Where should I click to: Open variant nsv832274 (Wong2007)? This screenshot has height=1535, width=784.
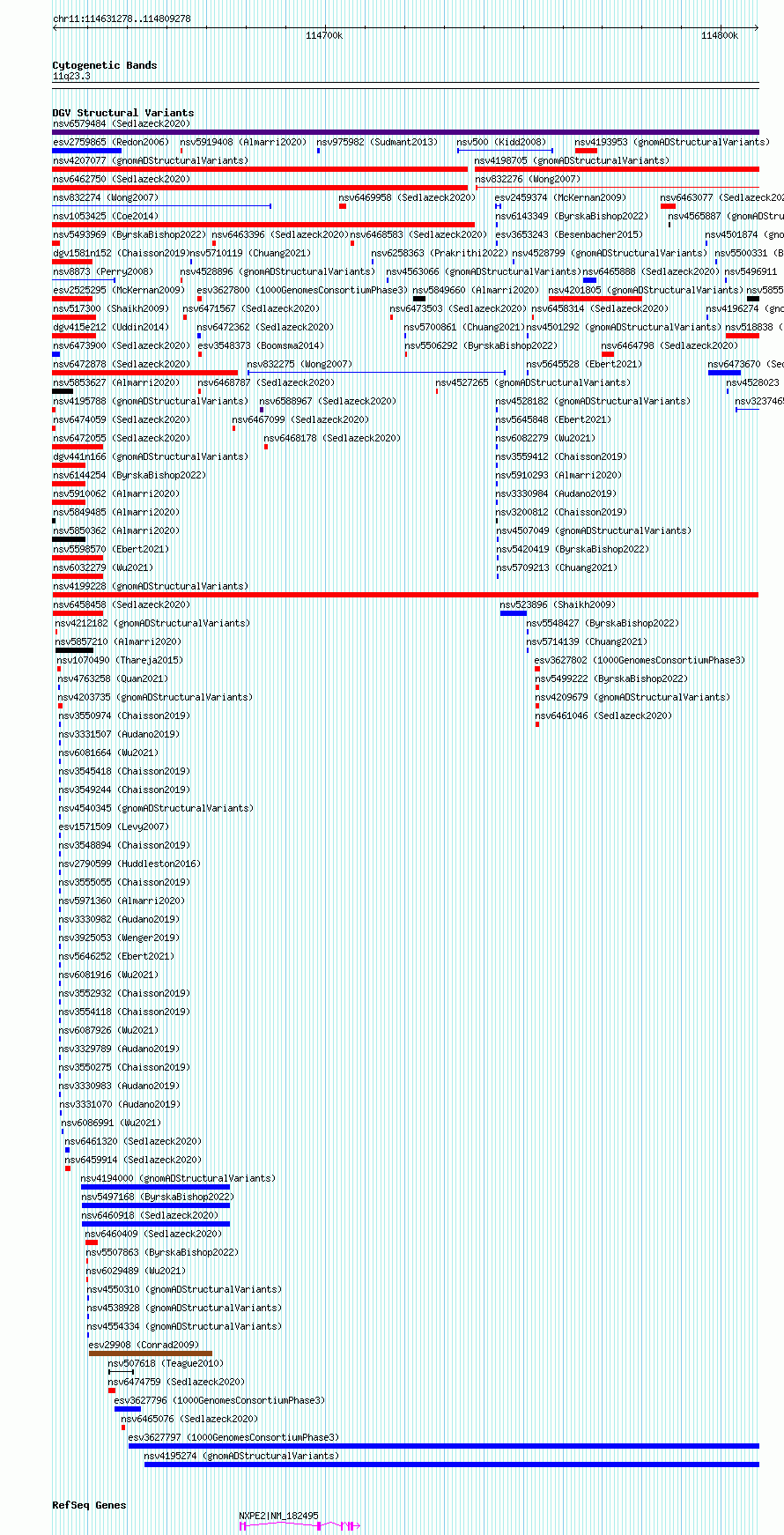pos(106,197)
